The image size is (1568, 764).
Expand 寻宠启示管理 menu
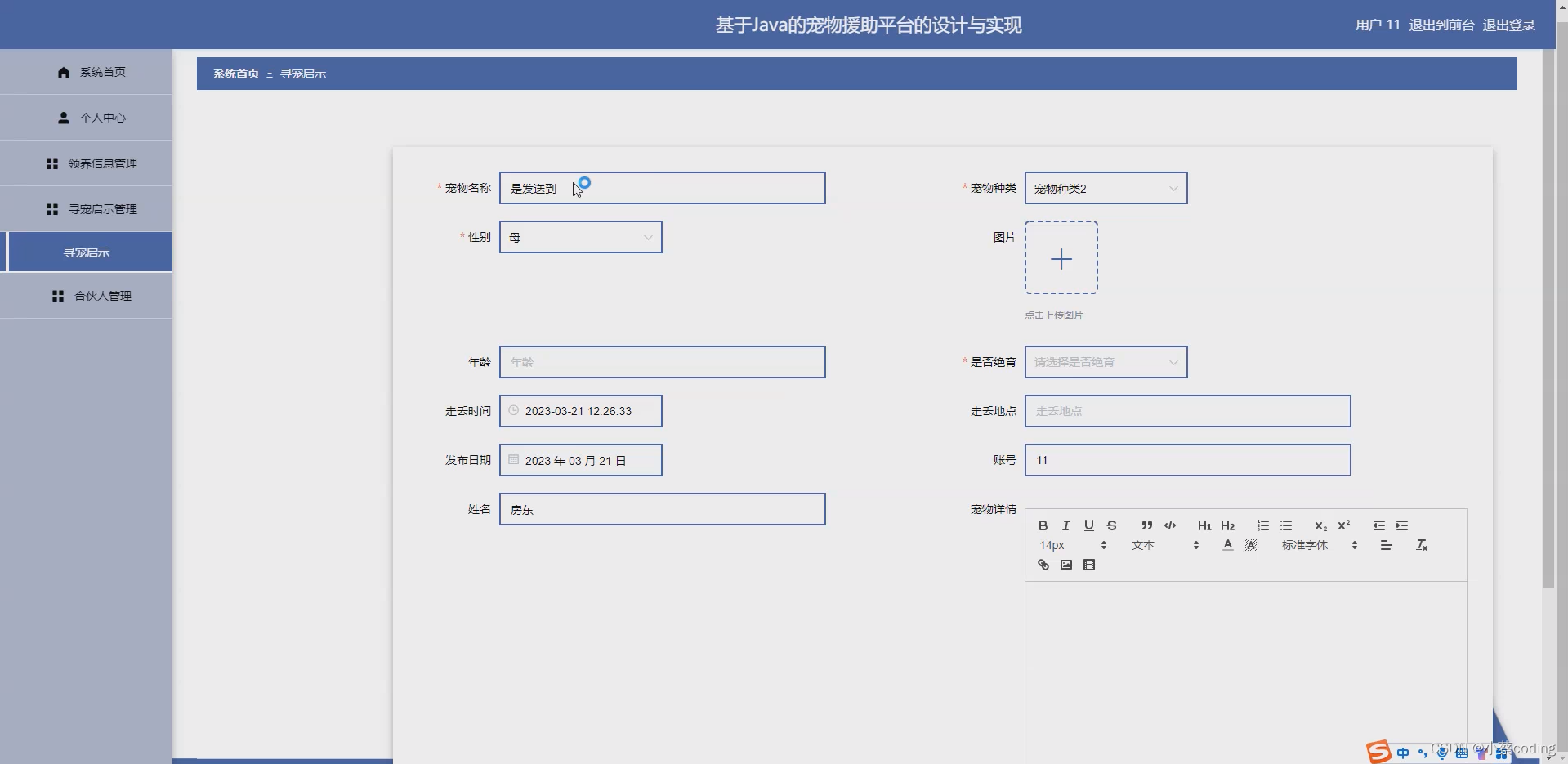(x=86, y=209)
